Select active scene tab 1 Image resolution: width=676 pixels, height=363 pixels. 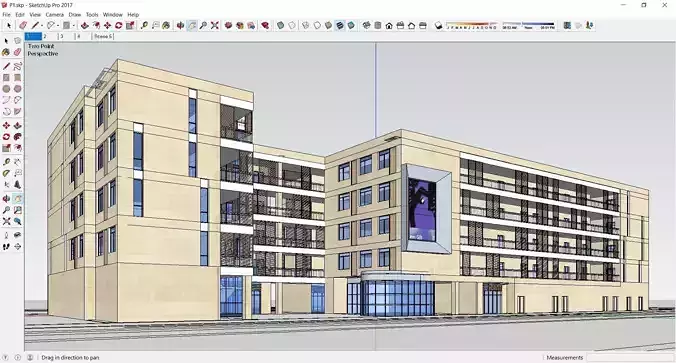tap(33, 37)
